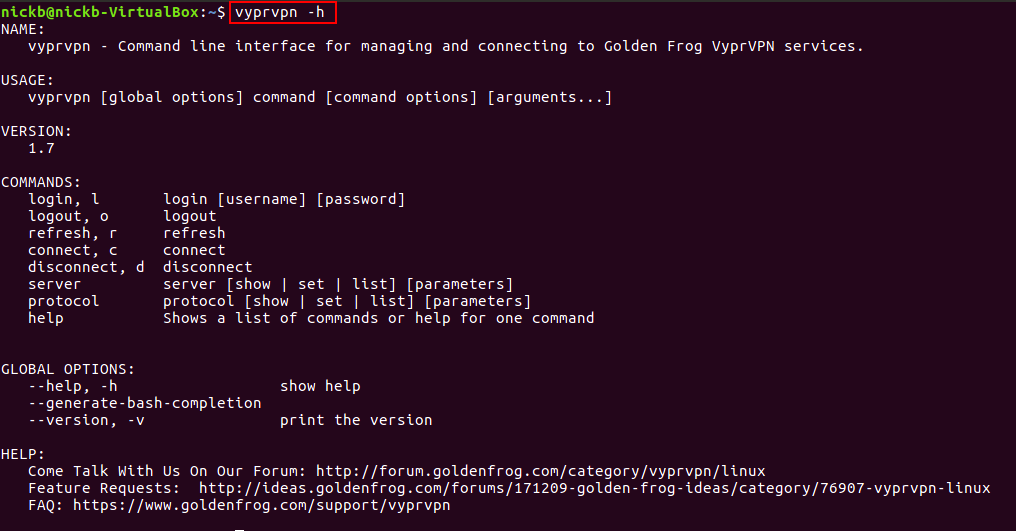Image resolution: width=1016 pixels, height=531 pixels.
Task: Select the 'disconnect, d' command name
Action: click(87, 267)
